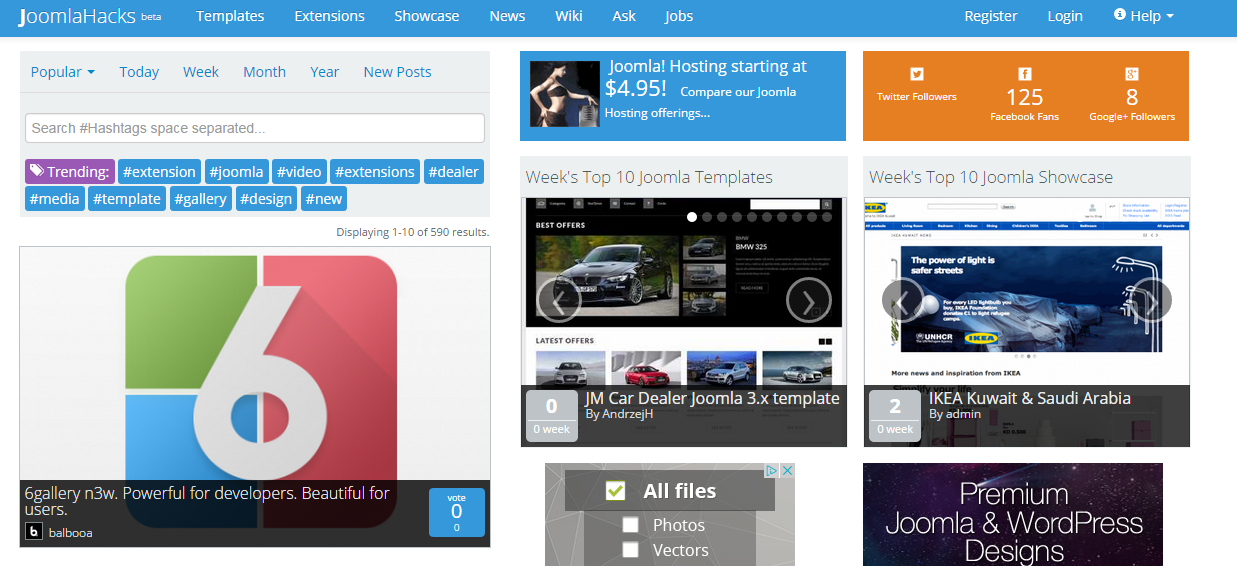Go to previous slide in Templates carousel
This screenshot has height=566, width=1237.
[559, 299]
